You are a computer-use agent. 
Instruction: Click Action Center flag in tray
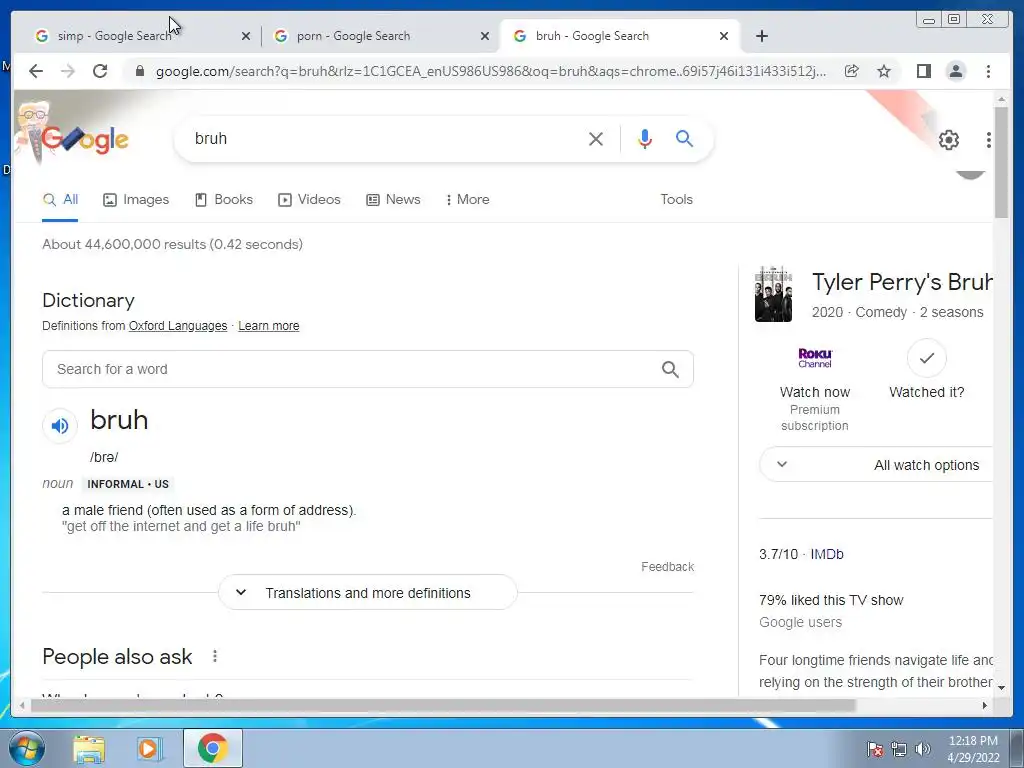click(x=875, y=749)
